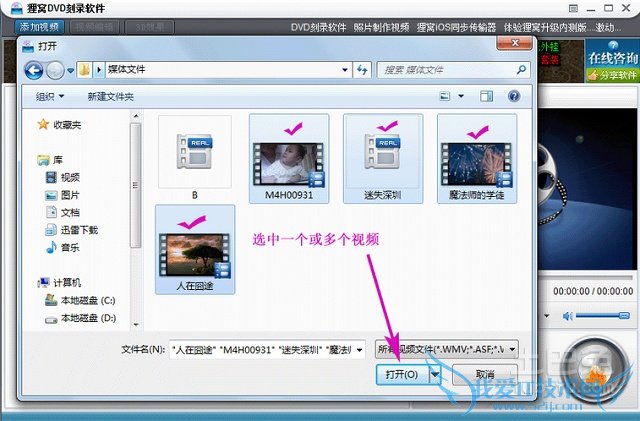The image size is (640, 421).
Task: Click the blue help question icon
Action: (x=514, y=96)
